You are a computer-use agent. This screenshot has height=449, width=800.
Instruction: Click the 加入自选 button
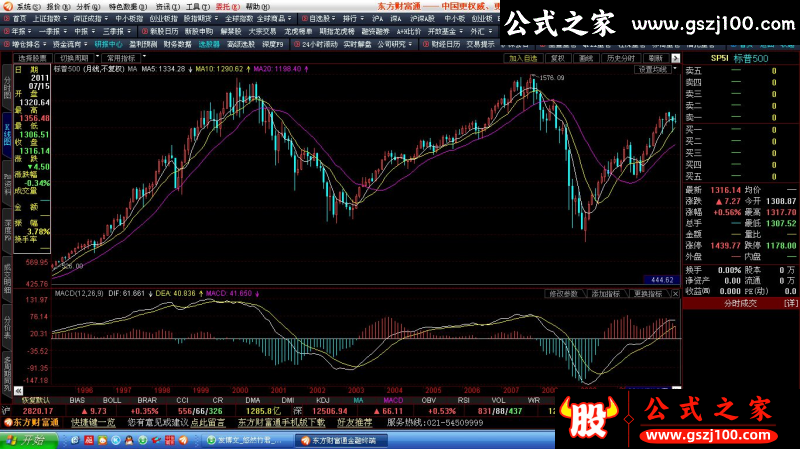coord(523,58)
